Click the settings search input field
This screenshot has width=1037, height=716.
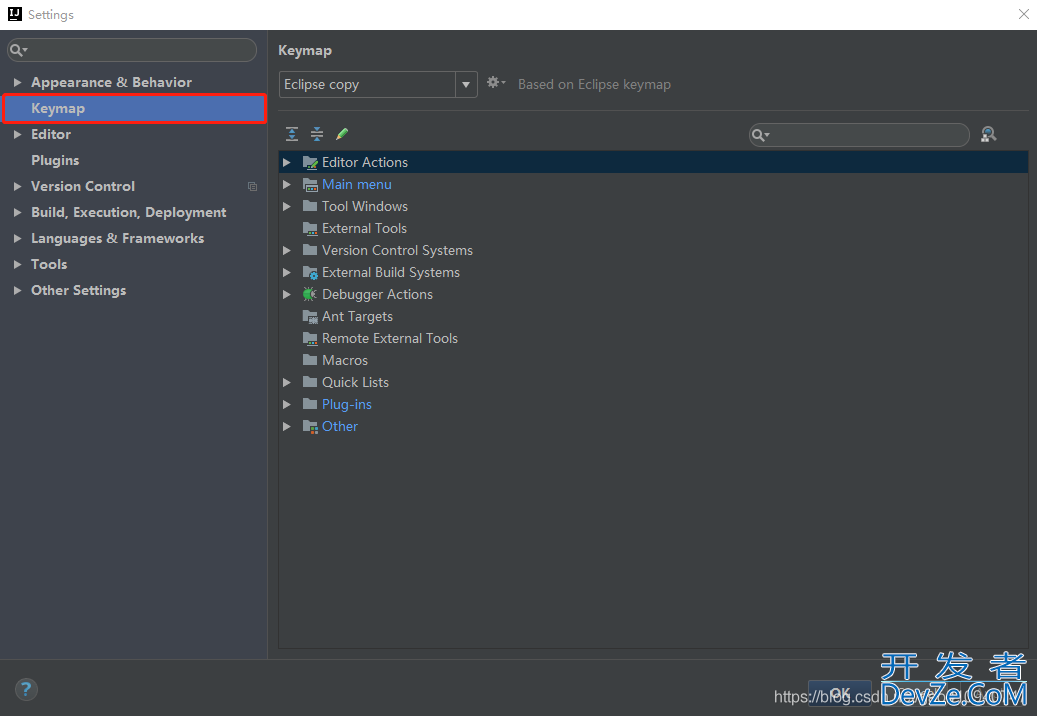tap(132, 50)
